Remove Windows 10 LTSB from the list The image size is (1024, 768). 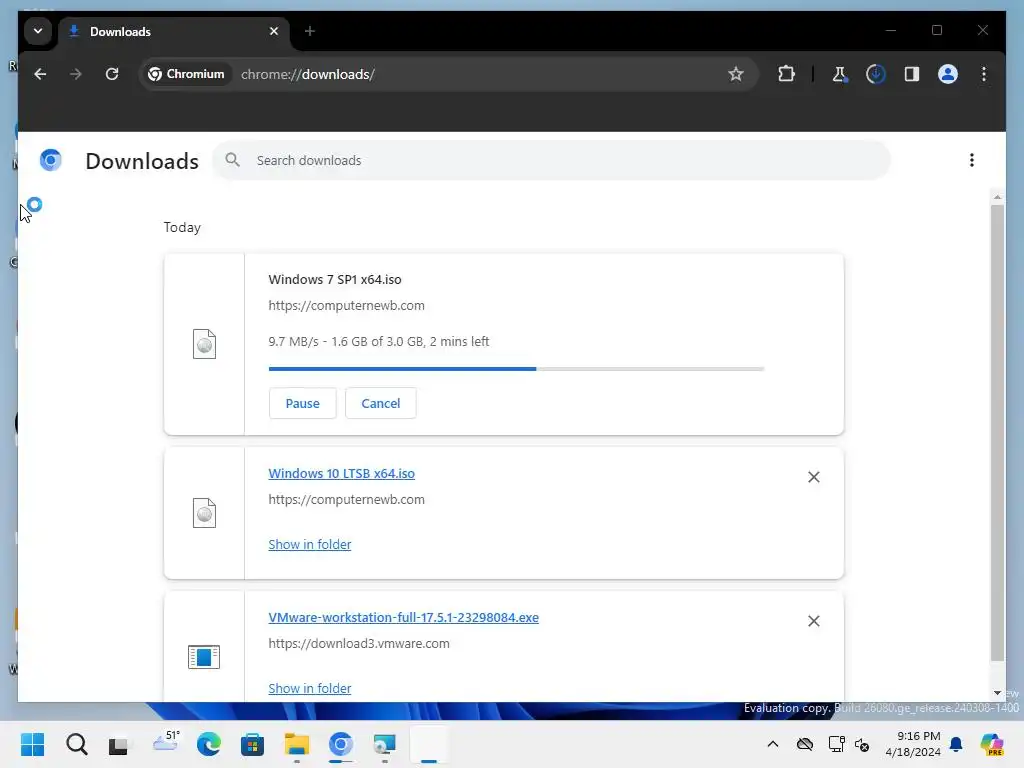(x=814, y=477)
